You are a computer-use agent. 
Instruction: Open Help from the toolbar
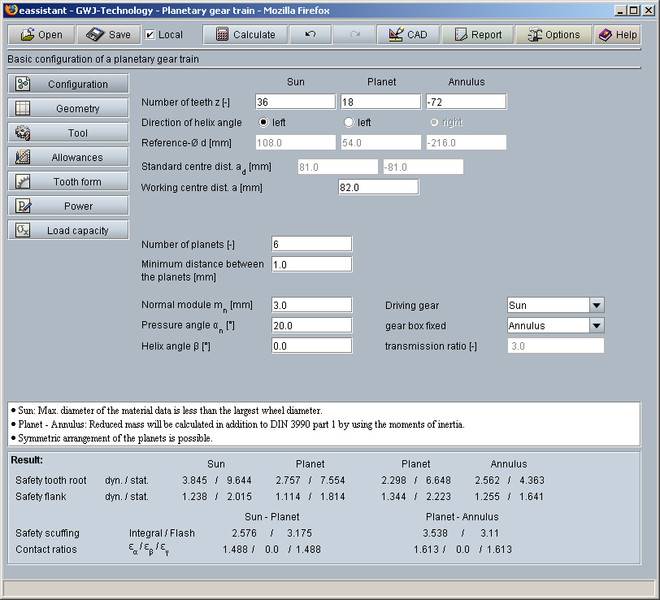(605, 34)
